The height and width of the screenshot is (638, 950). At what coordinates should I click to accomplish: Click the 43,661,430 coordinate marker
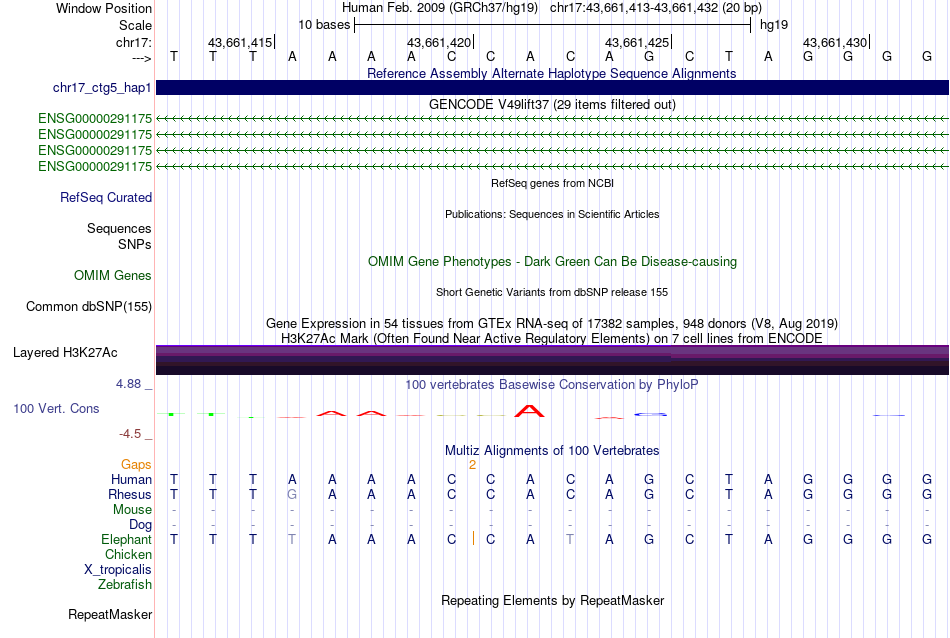tap(835, 42)
